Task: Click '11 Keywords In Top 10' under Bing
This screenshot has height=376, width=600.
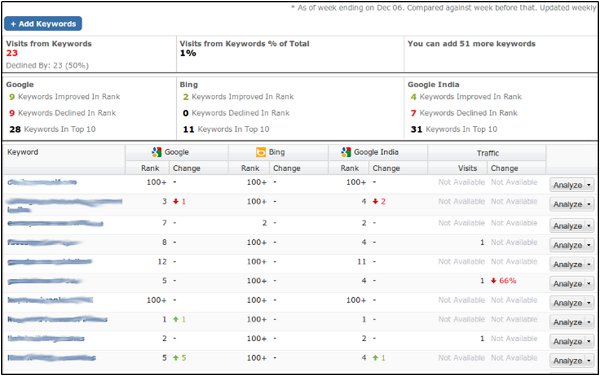Action: (x=226, y=129)
